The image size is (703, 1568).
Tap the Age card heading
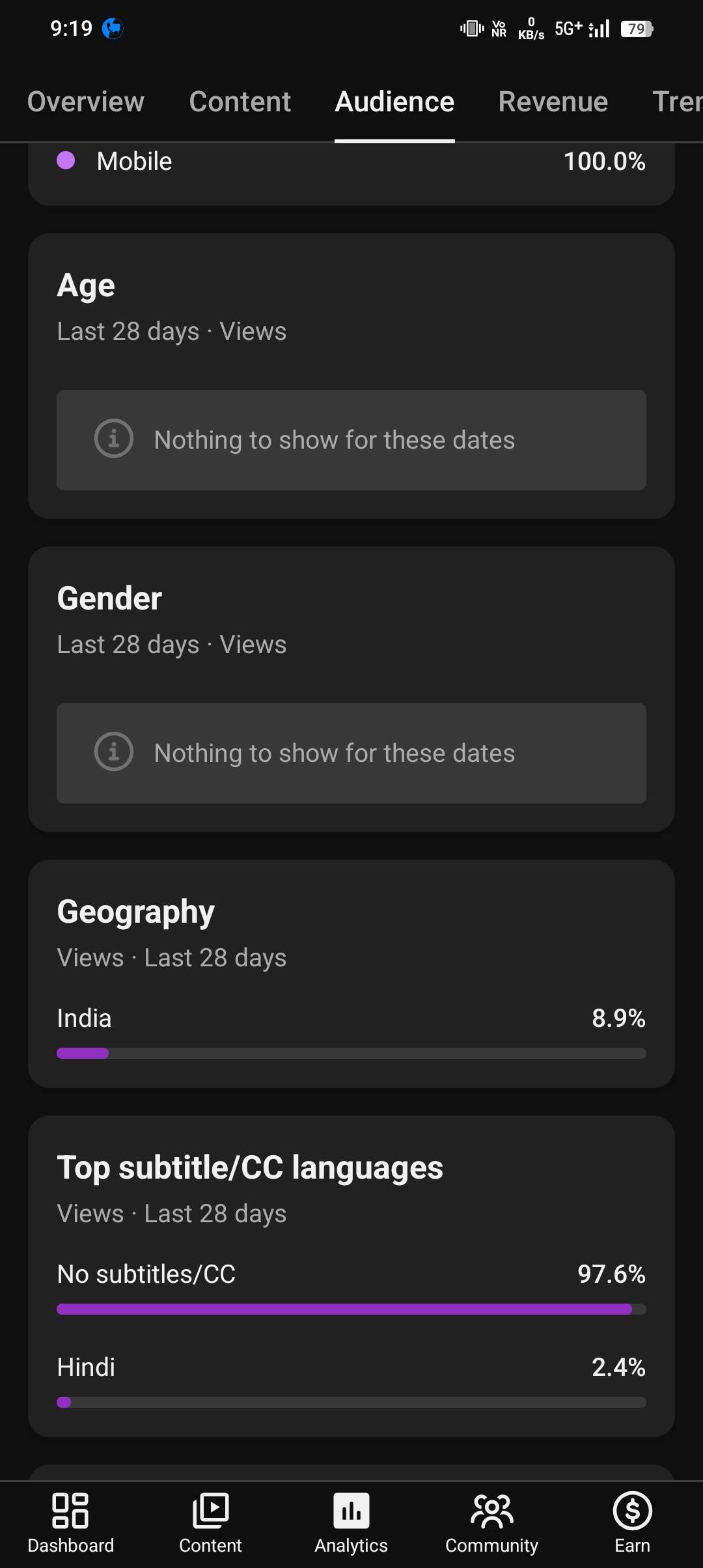coord(86,285)
